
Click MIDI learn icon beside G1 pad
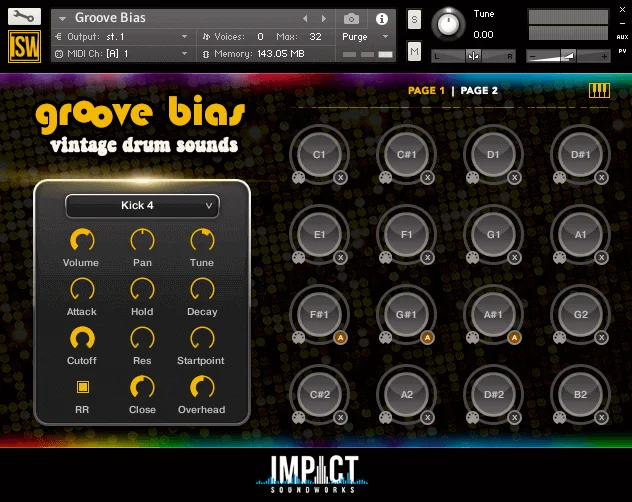tap(472, 258)
